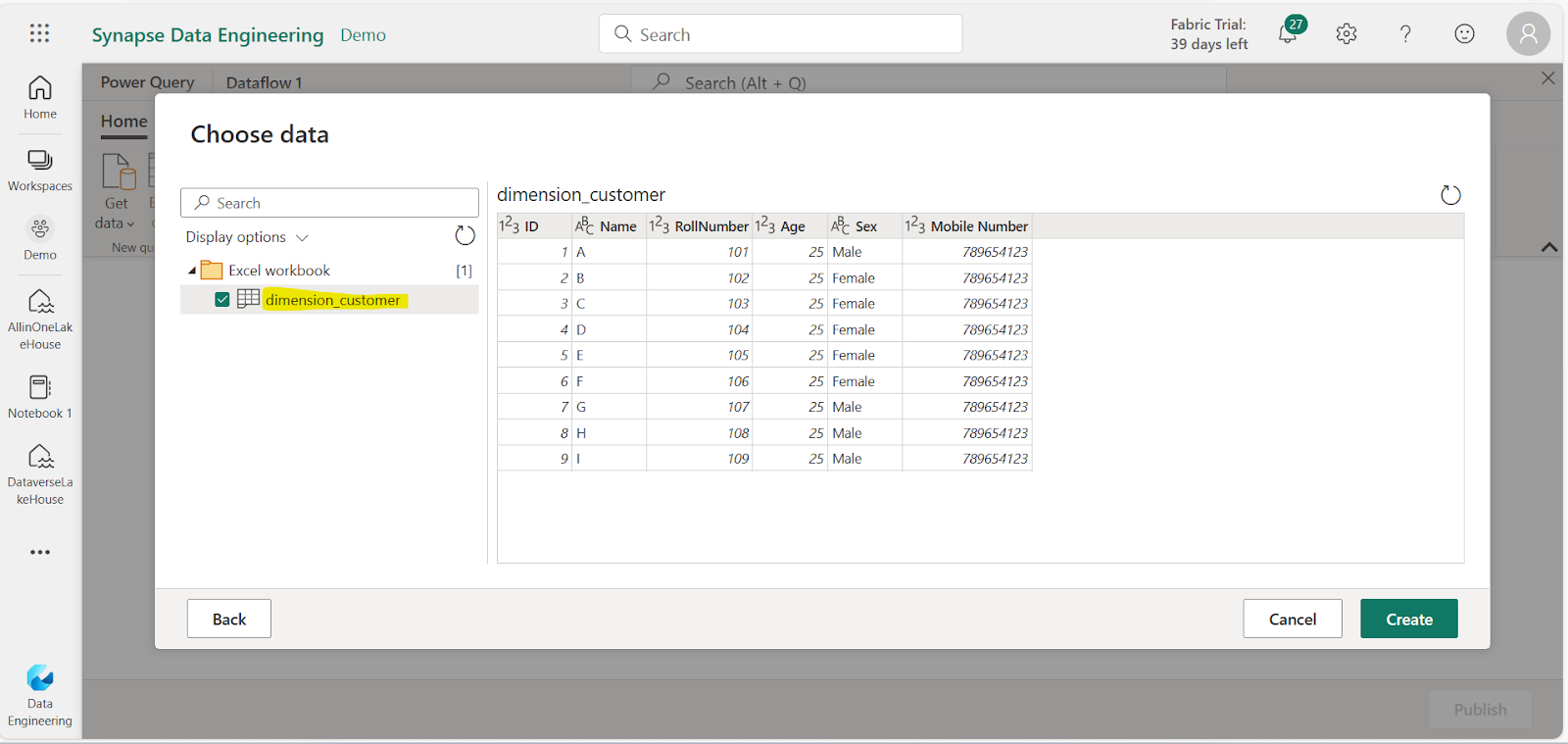
Task: Click the Name cell D
Action: [x=609, y=329]
